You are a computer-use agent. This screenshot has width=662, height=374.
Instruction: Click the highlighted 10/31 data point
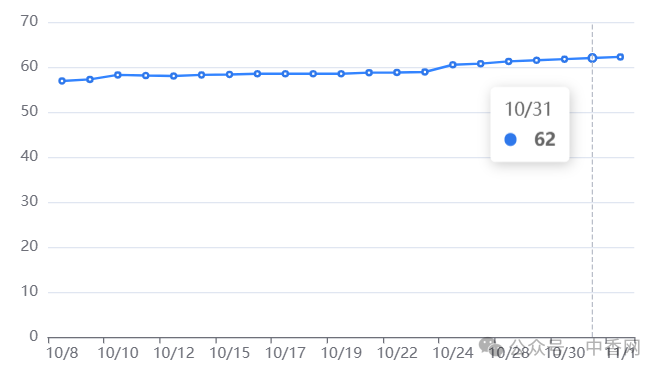coord(592,58)
